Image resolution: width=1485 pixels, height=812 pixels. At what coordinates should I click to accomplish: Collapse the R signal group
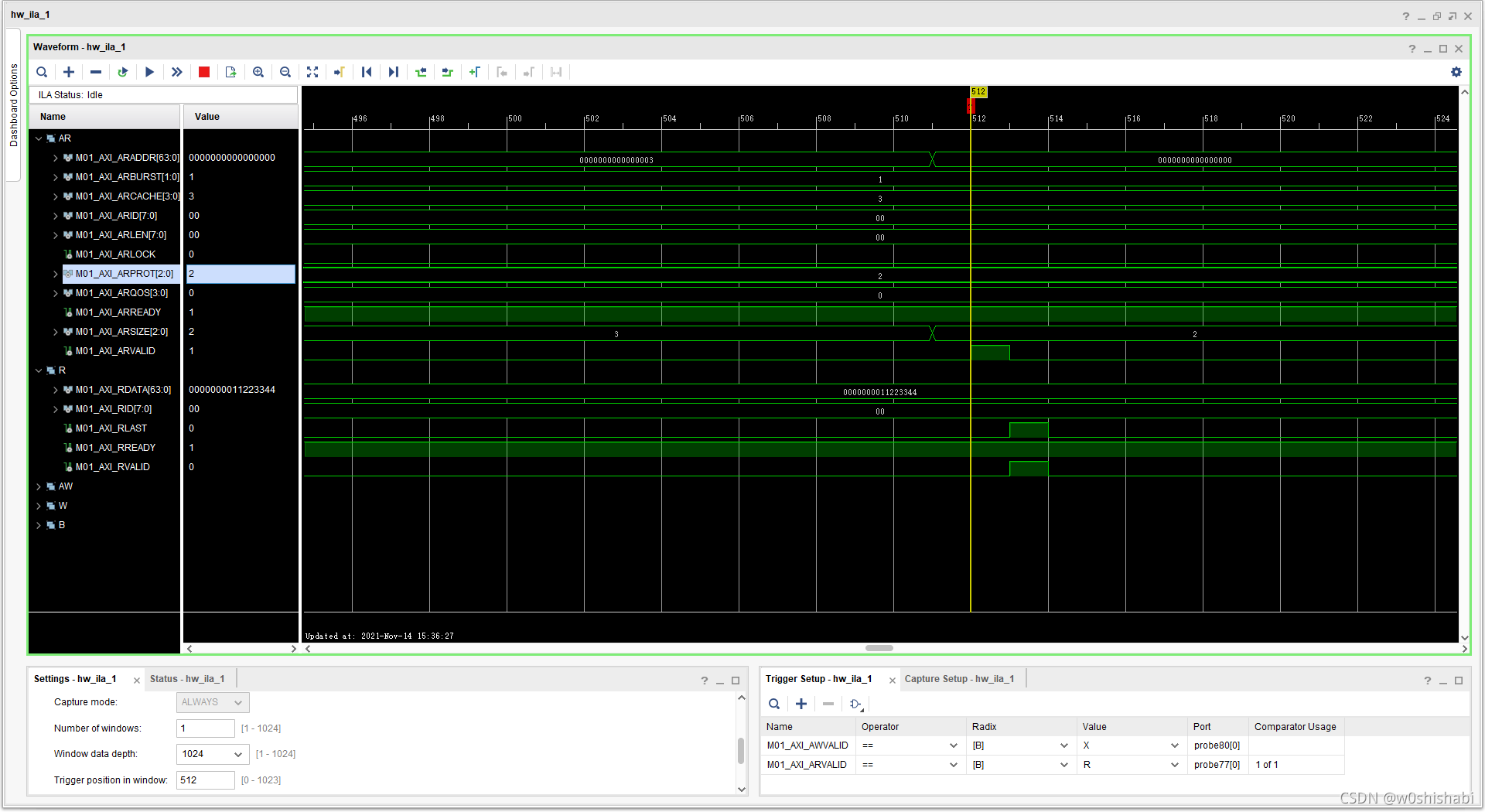click(39, 370)
